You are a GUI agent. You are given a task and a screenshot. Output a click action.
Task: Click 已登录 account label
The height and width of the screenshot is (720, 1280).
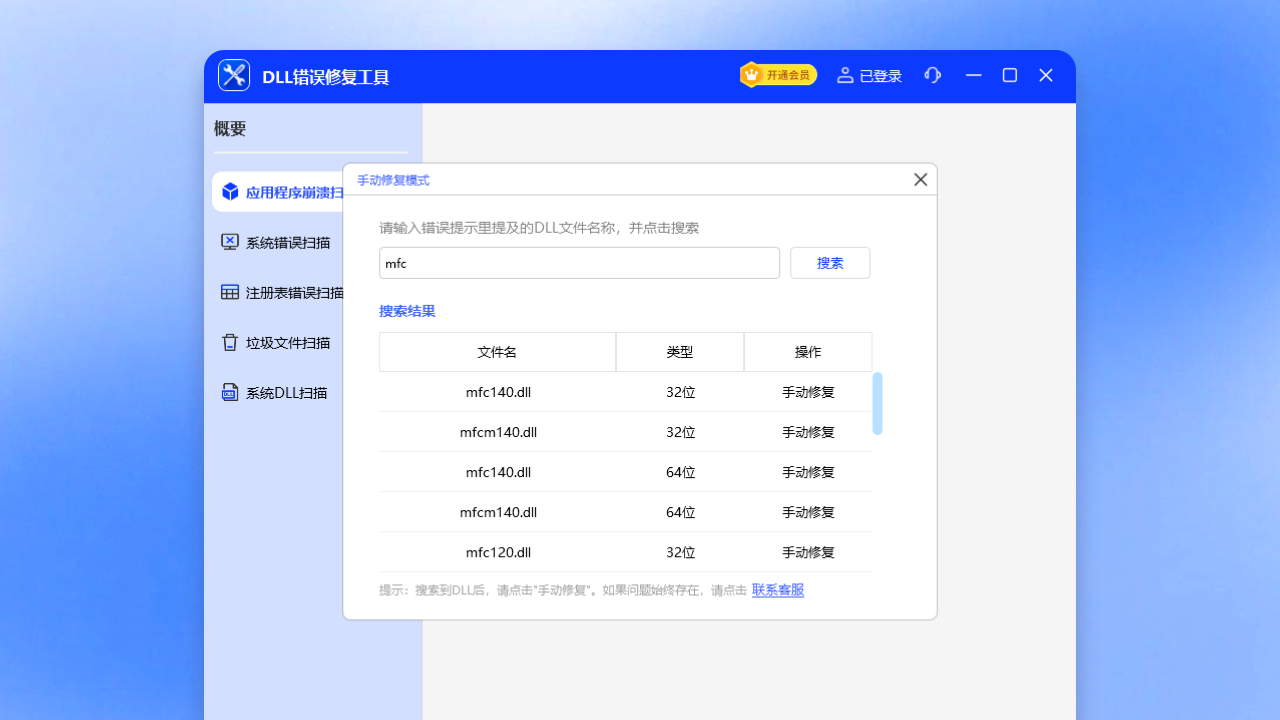[x=881, y=76]
